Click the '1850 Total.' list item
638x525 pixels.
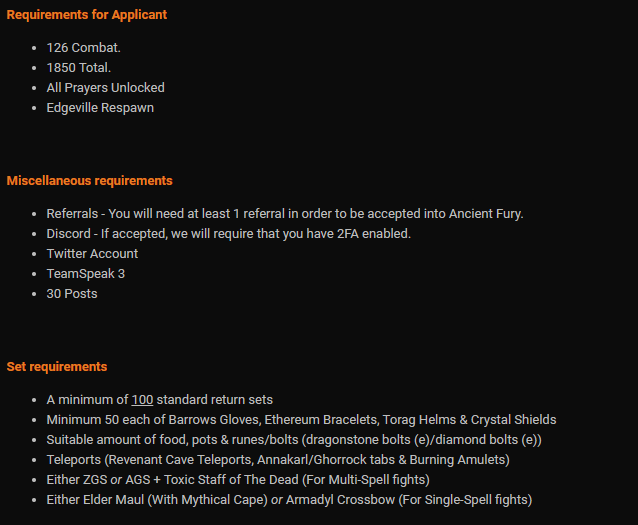pos(79,68)
